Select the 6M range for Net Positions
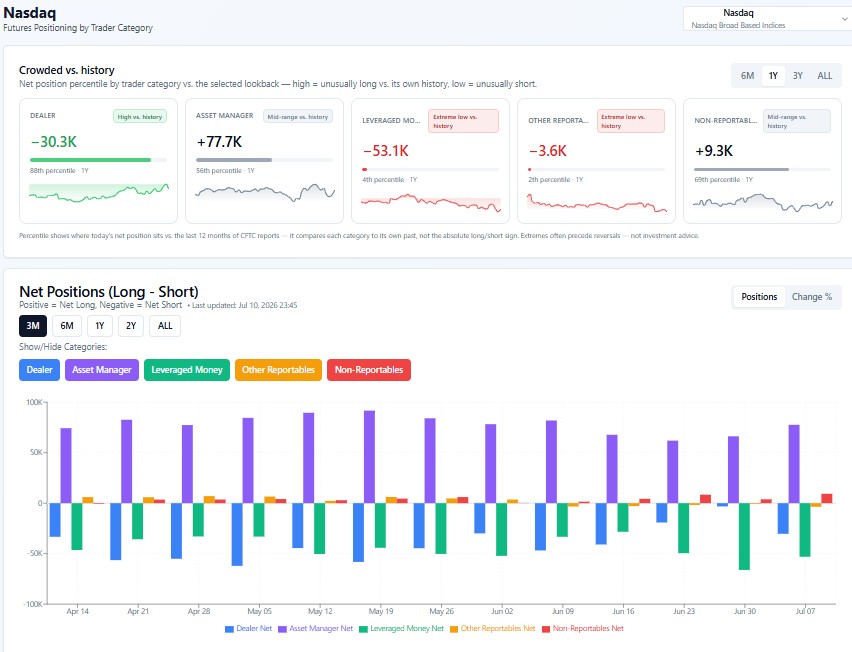Image resolution: width=852 pixels, height=652 pixels. click(x=67, y=325)
